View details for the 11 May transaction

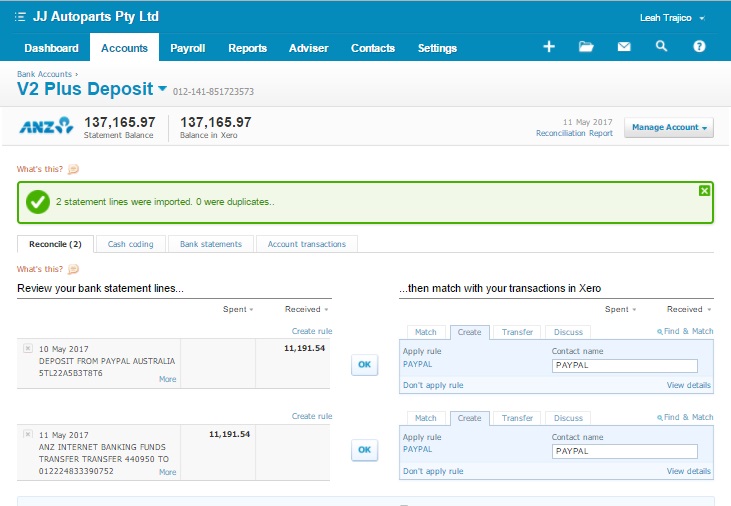pos(689,471)
